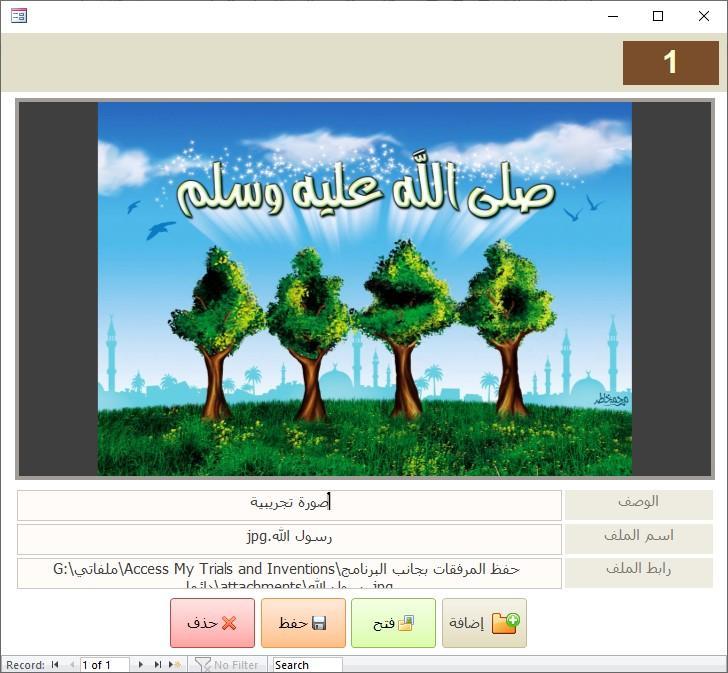
Task: Click the الوصف description text field
Action: pyautogui.click(x=289, y=505)
